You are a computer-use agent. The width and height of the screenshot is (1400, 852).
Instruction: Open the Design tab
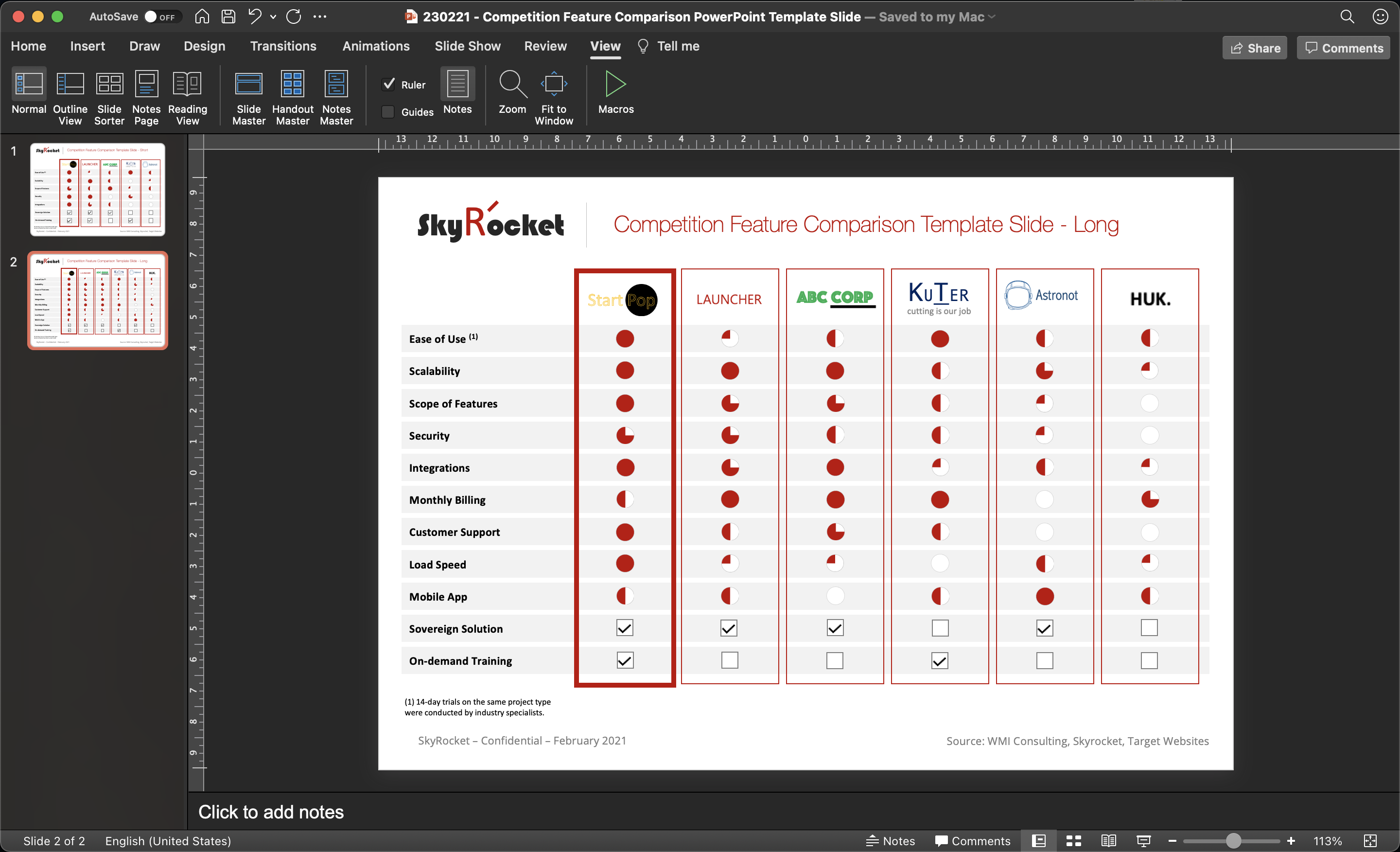[205, 46]
